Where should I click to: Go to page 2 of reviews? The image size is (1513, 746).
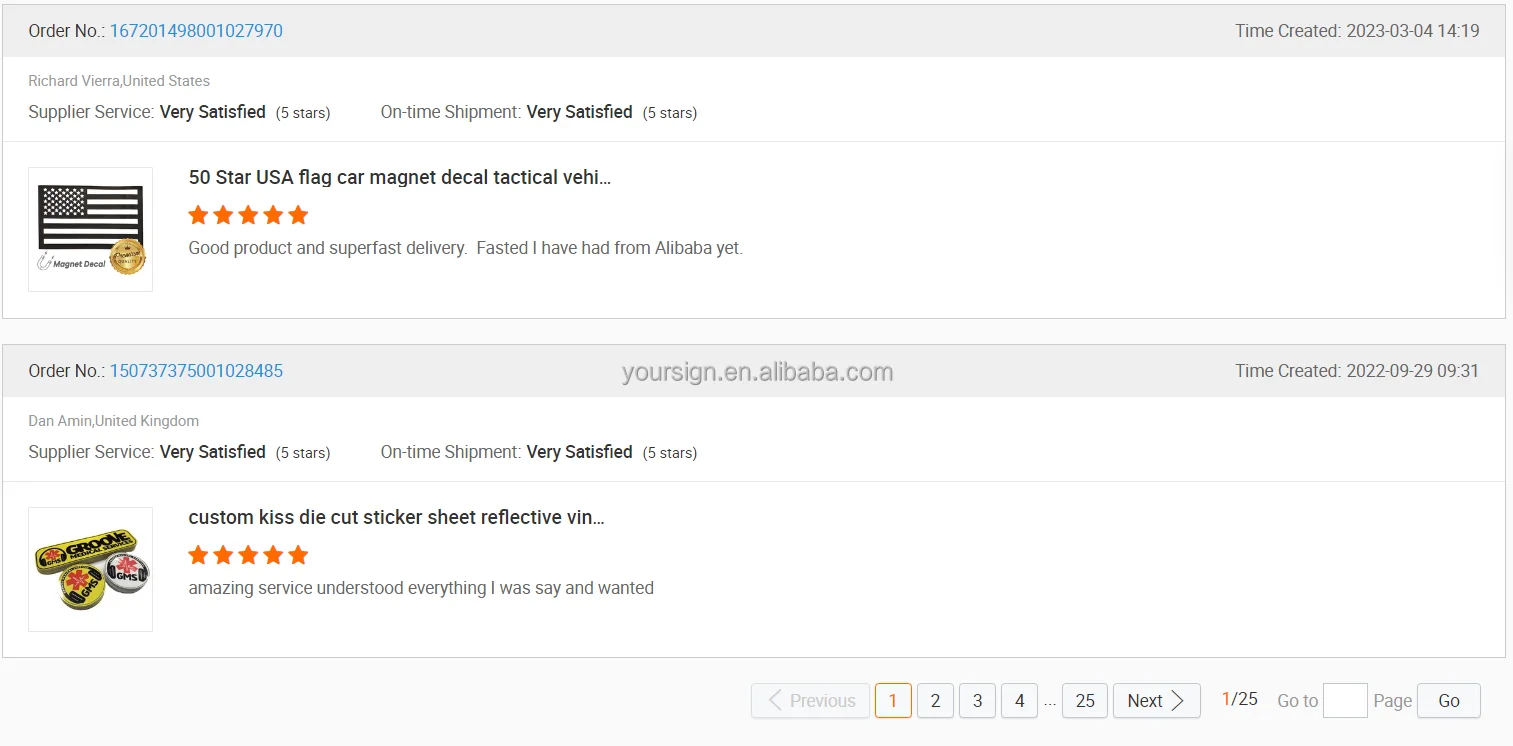(935, 701)
